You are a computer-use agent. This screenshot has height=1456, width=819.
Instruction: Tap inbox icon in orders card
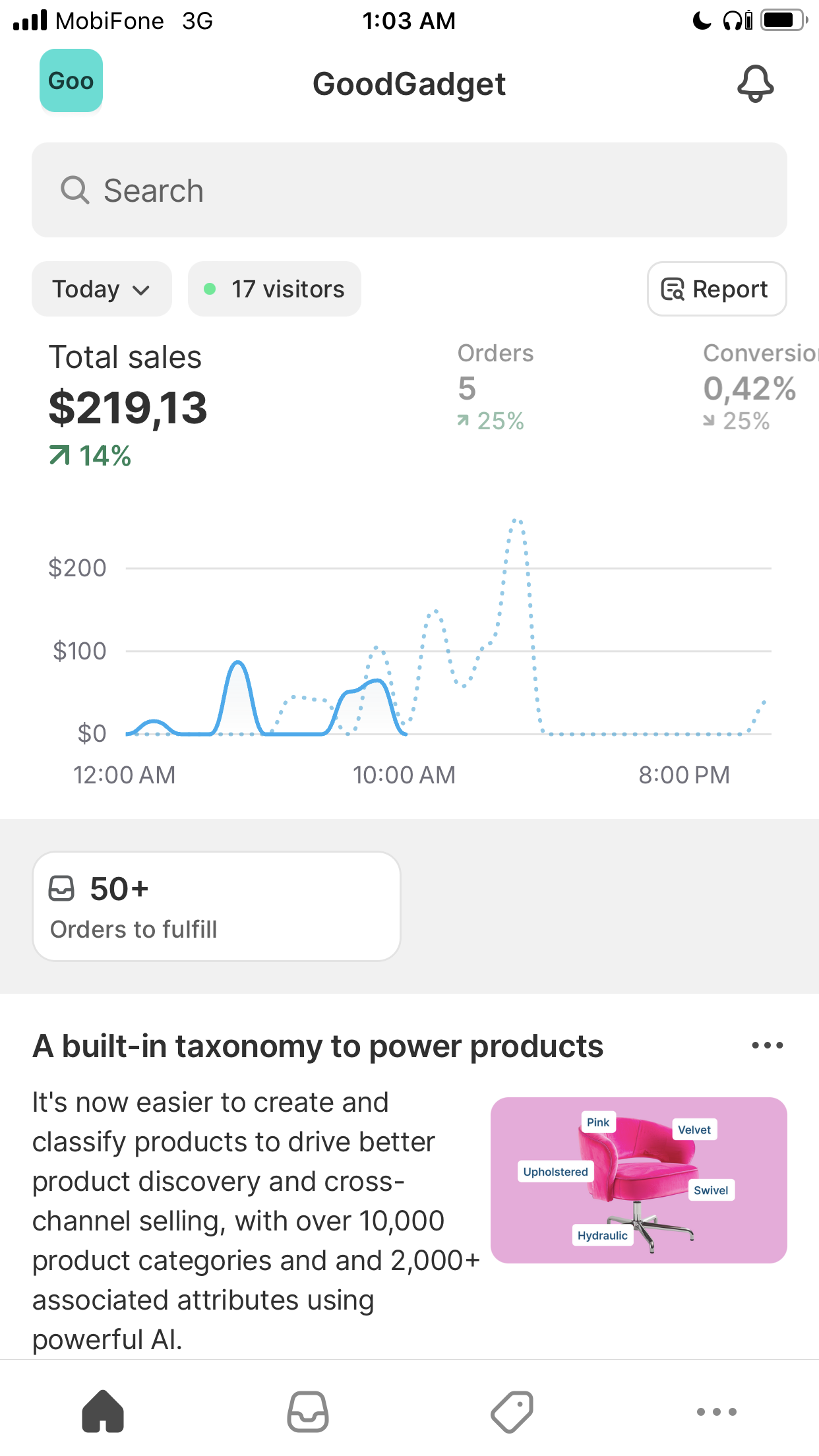[62, 888]
